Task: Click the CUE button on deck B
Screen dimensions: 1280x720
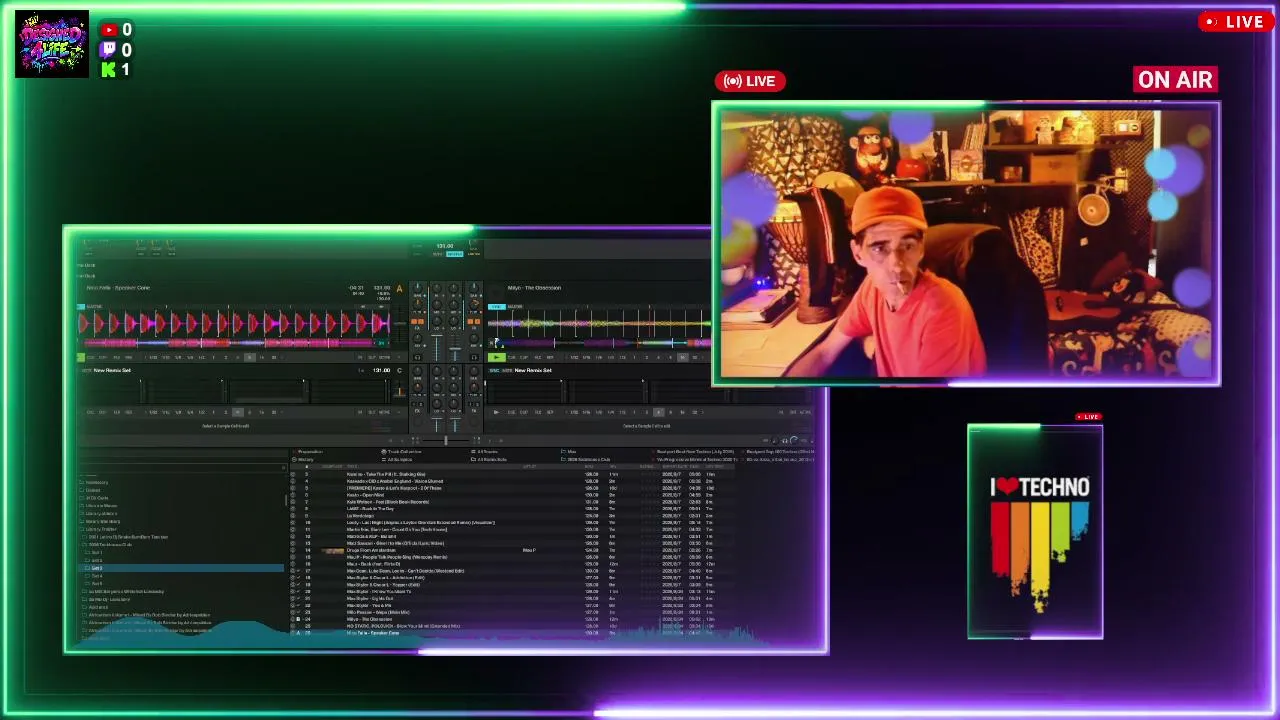Action: tap(511, 357)
